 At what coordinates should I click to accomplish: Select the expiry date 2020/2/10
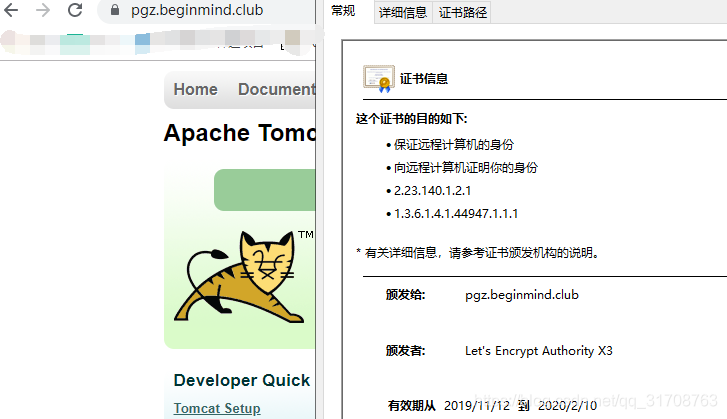[x=568, y=406]
